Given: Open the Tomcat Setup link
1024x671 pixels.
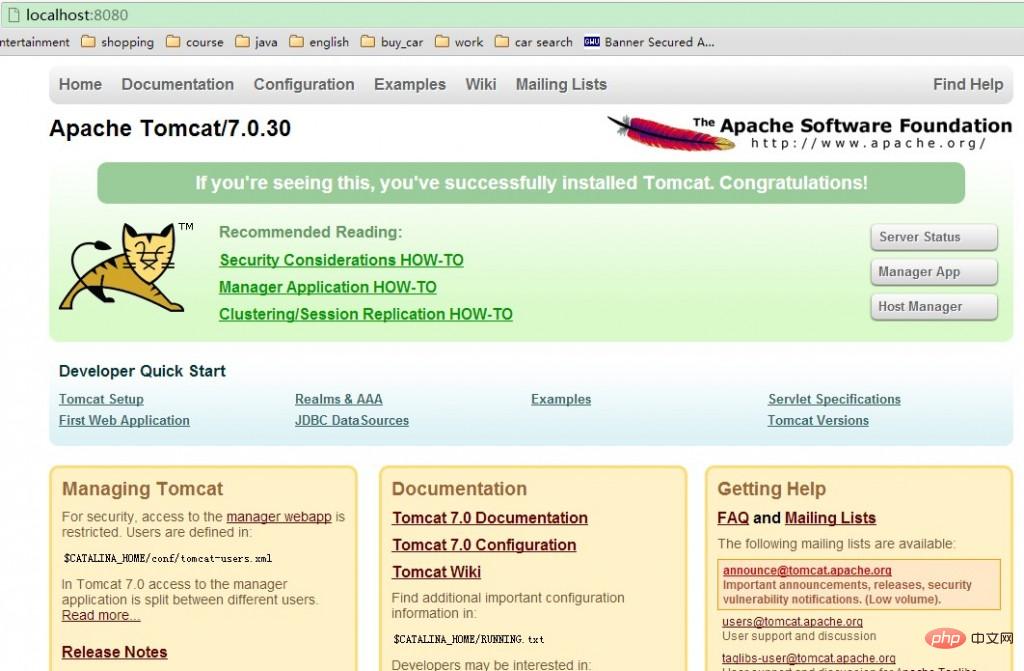Looking at the screenshot, I should (x=101, y=399).
